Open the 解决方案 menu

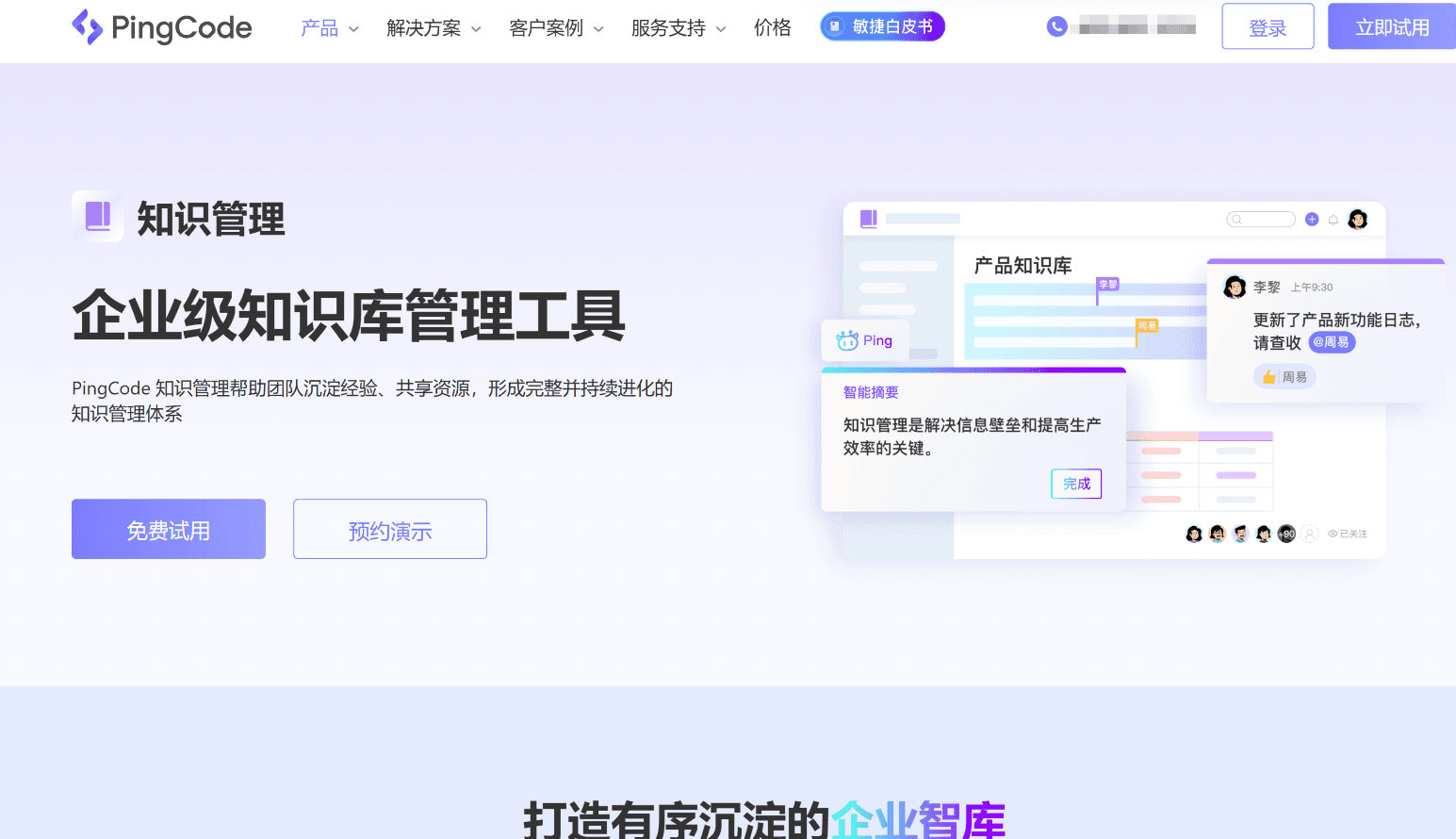(424, 28)
